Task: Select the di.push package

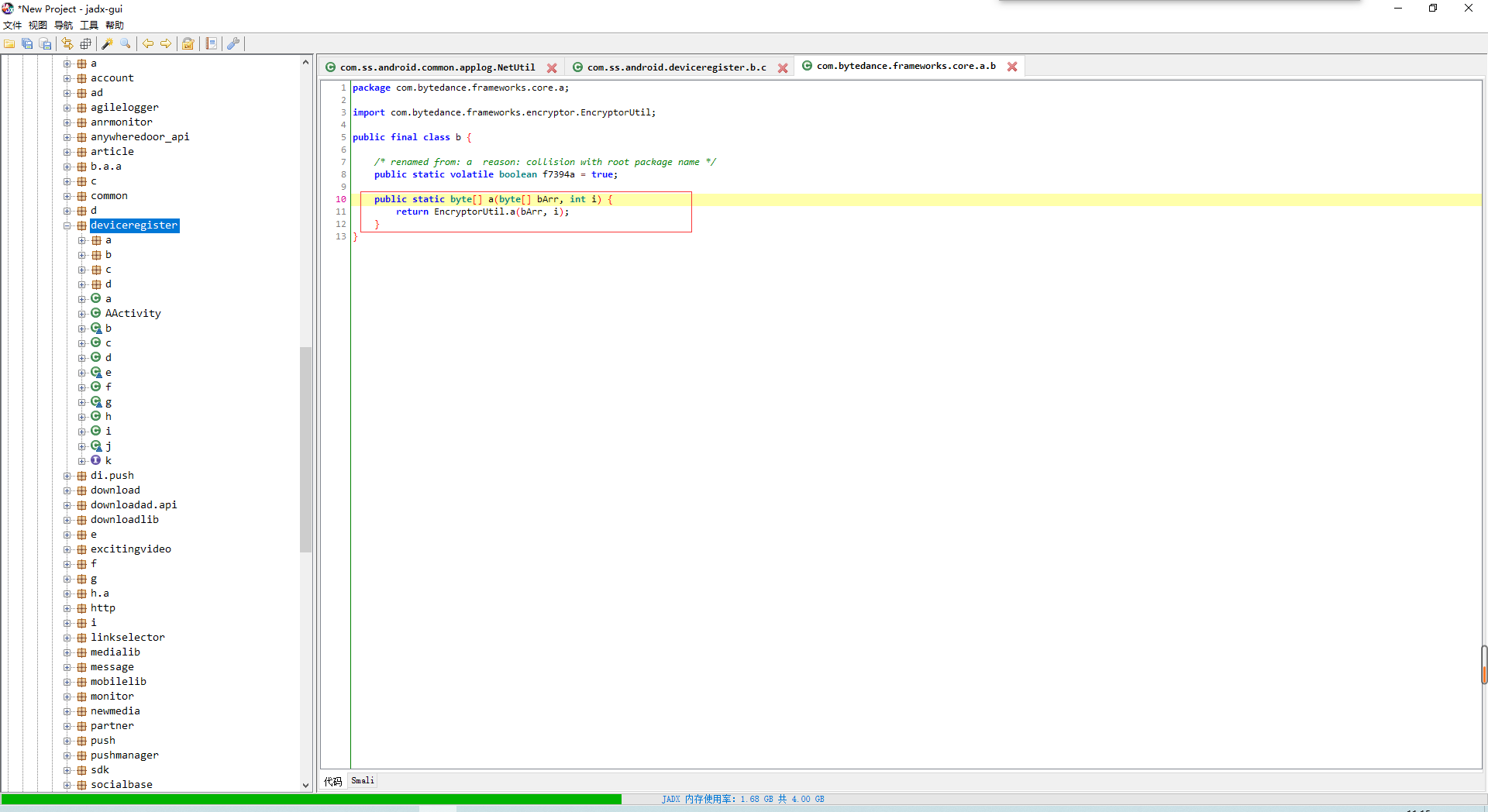Action: coord(112,476)
